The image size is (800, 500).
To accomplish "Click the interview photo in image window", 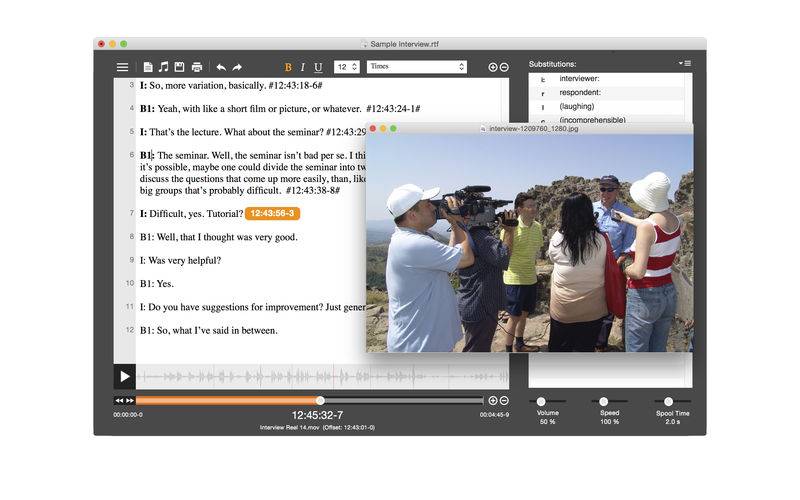I will 530,243.
